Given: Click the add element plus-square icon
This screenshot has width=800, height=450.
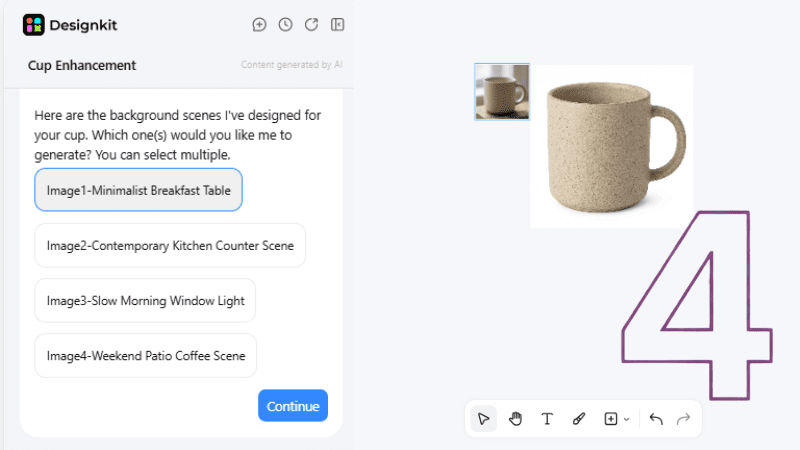Looking at the screenshot, I should pyautogui.click(x=611, y=419).
